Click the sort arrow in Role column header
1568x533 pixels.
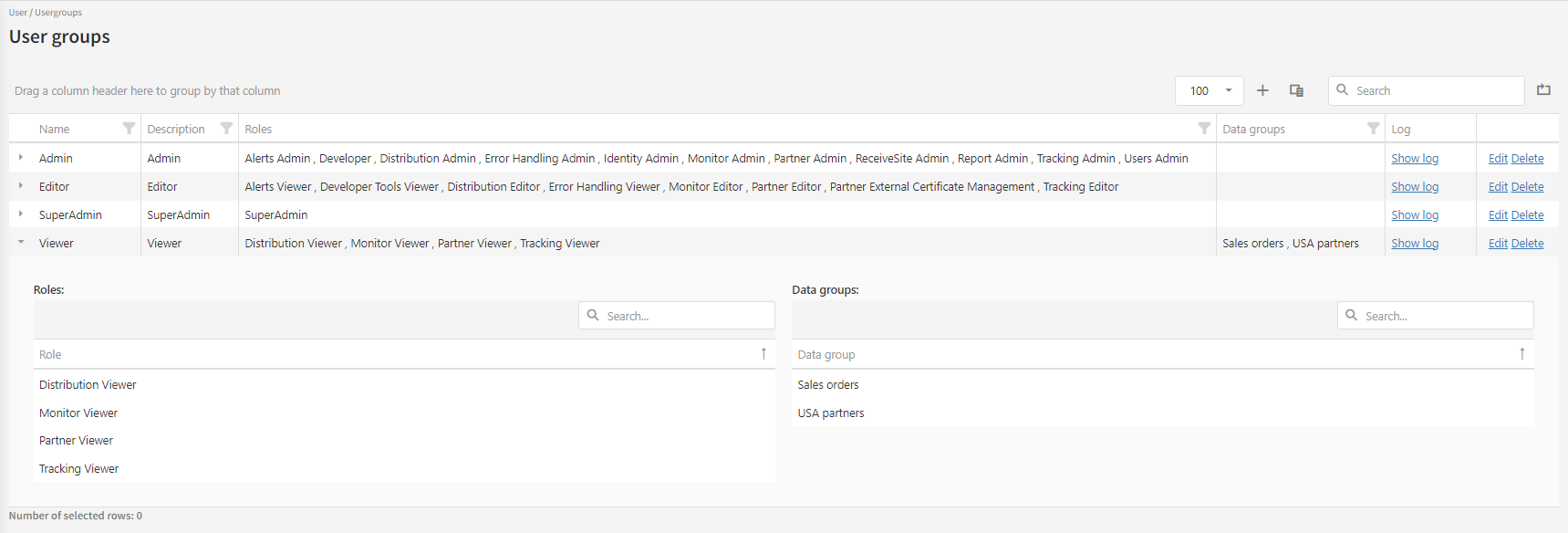tap(763, 354)
